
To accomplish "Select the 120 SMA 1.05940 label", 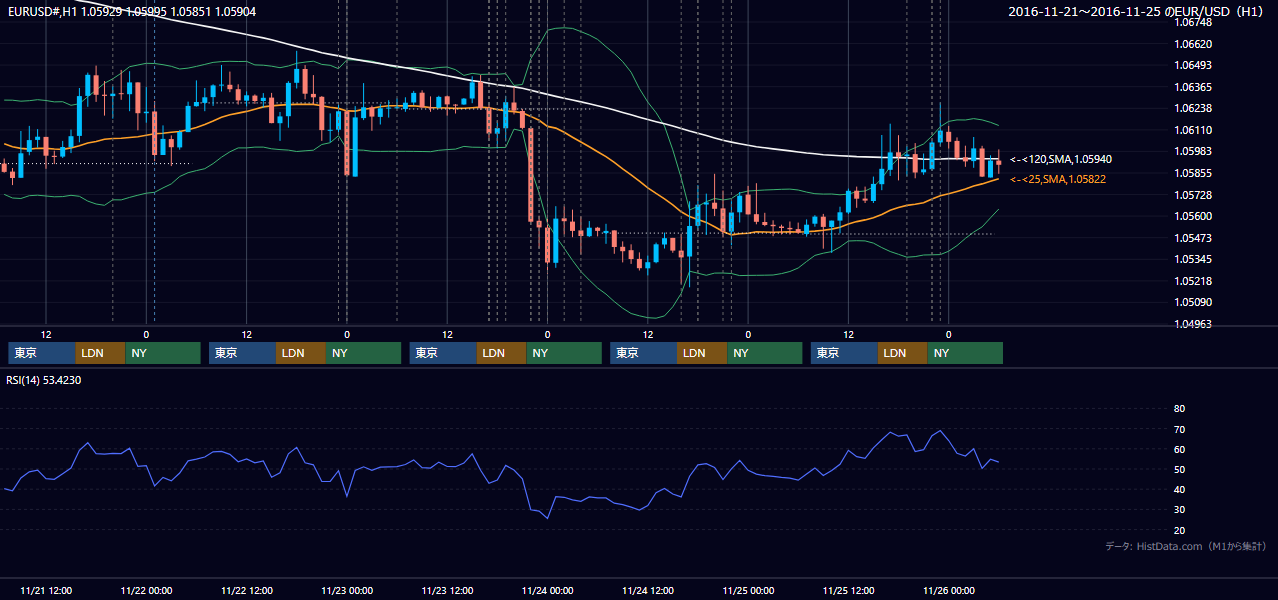I will click(x=1061, y=159).
